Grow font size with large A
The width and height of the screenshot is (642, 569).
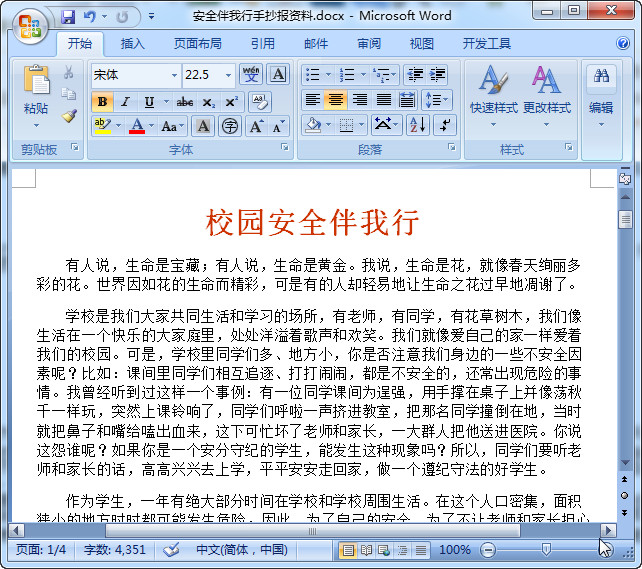[256, 126]
